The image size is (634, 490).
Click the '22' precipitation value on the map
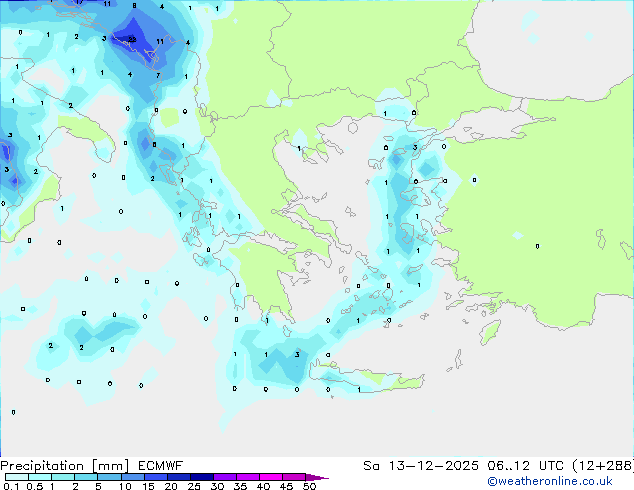(x=132, y=39)
